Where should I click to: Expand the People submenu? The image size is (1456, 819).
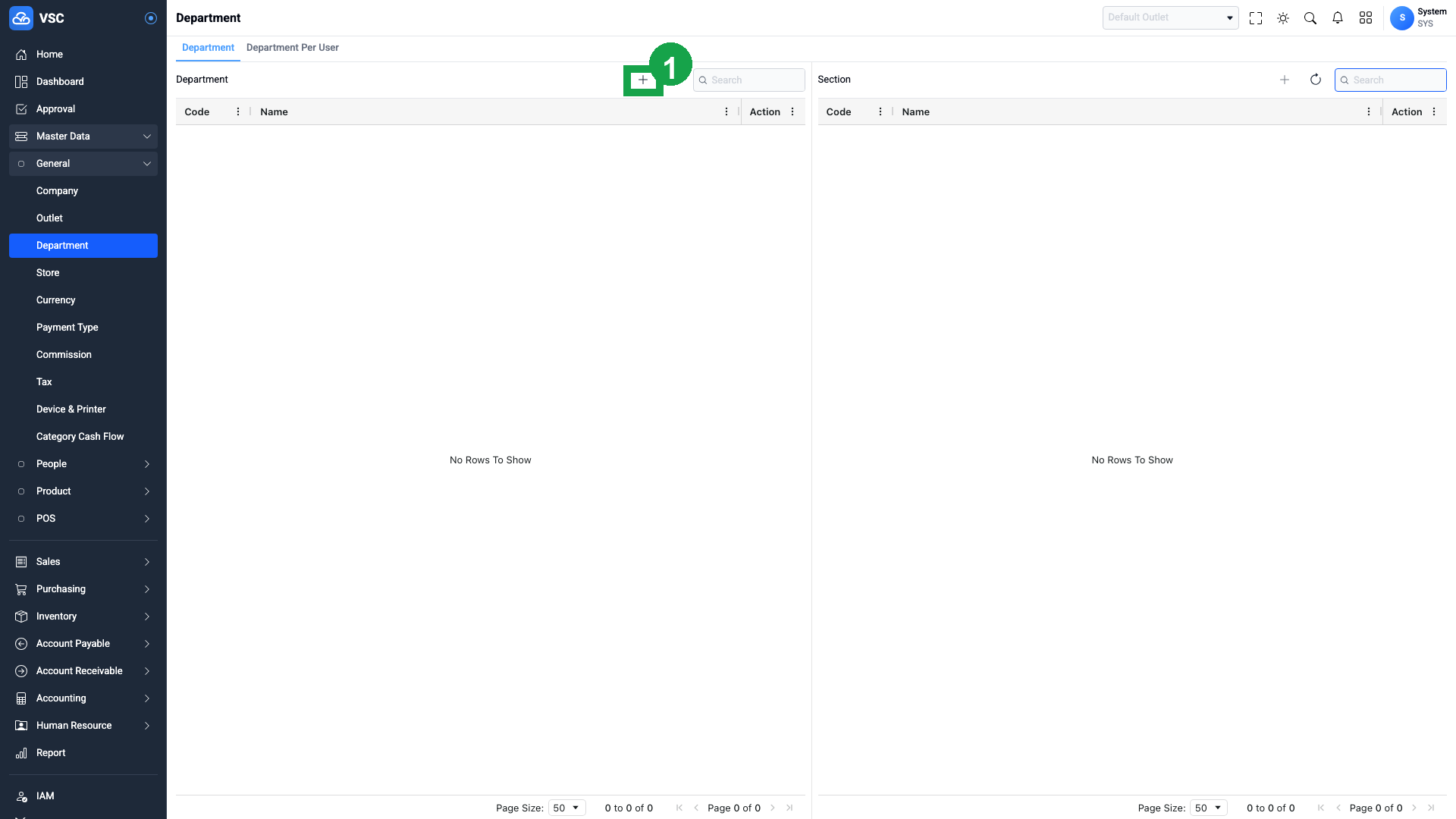pyautogui.click(x=83, y=464)
